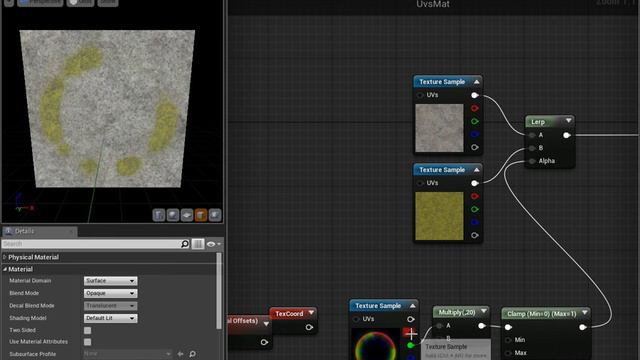The height and width of the screenshot is (360, 640).
Task: Open Decal Blend Mode Translucent dropdown
Action: (x=110, y=306)
